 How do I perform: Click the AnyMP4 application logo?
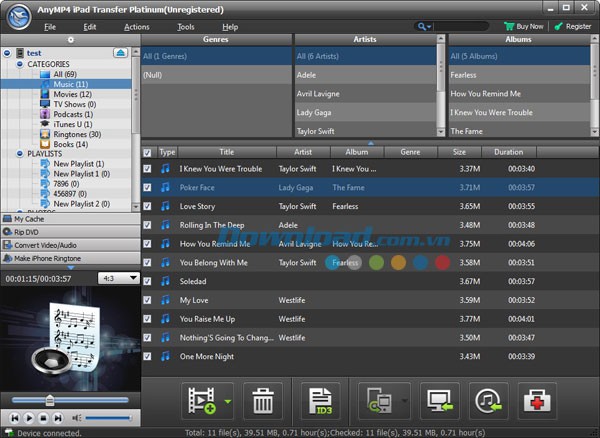coord(19,17)
